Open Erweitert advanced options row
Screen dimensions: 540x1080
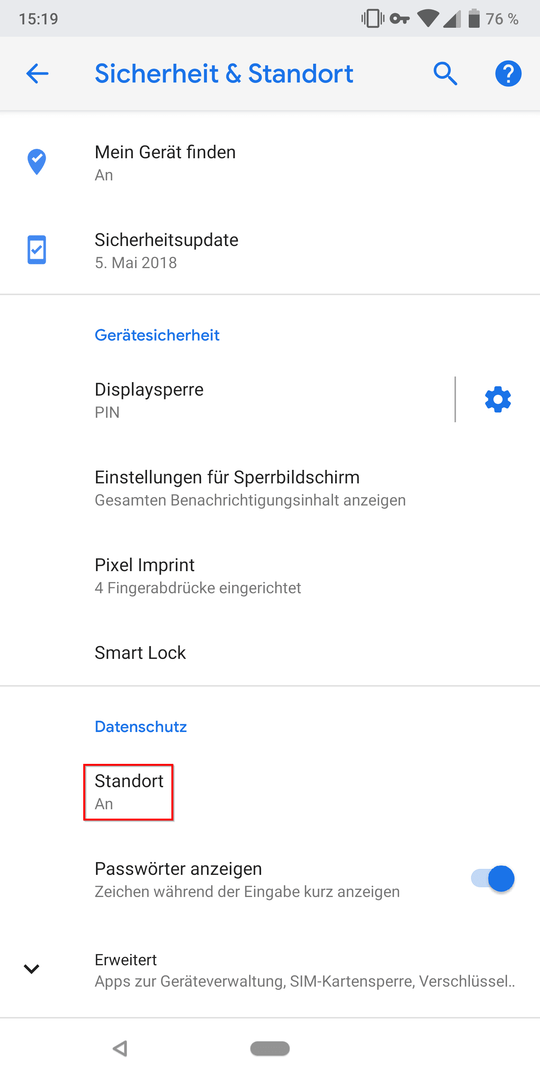pos(270,970)
